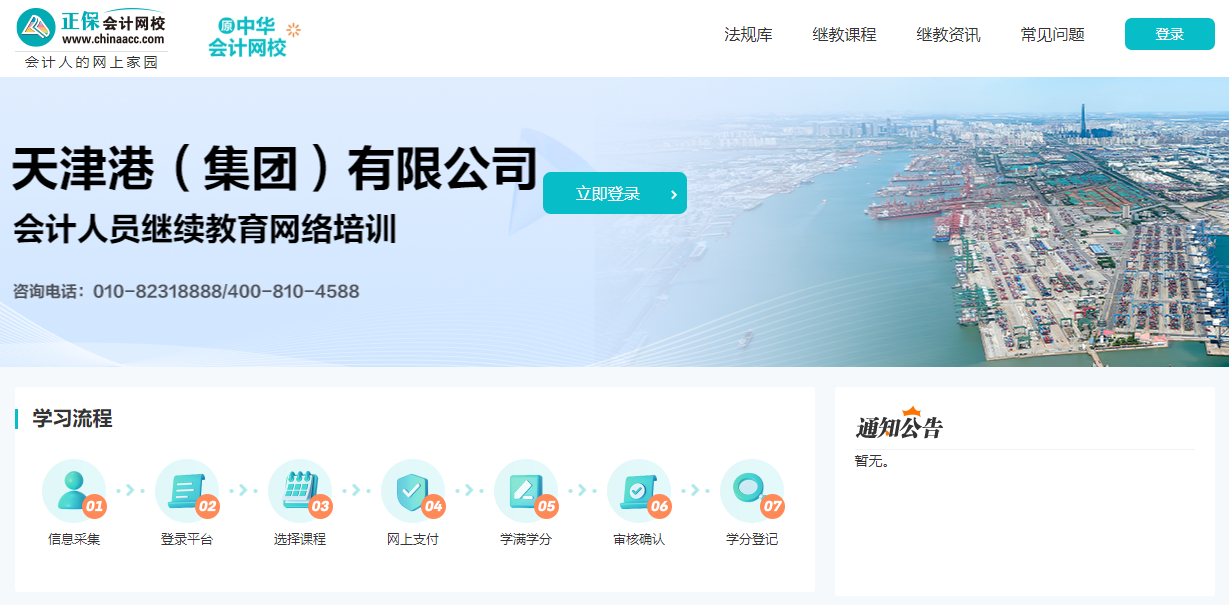Click the 中华会计网校 logo
Screen dimensions: 1229x605
[x=254, y=37]
